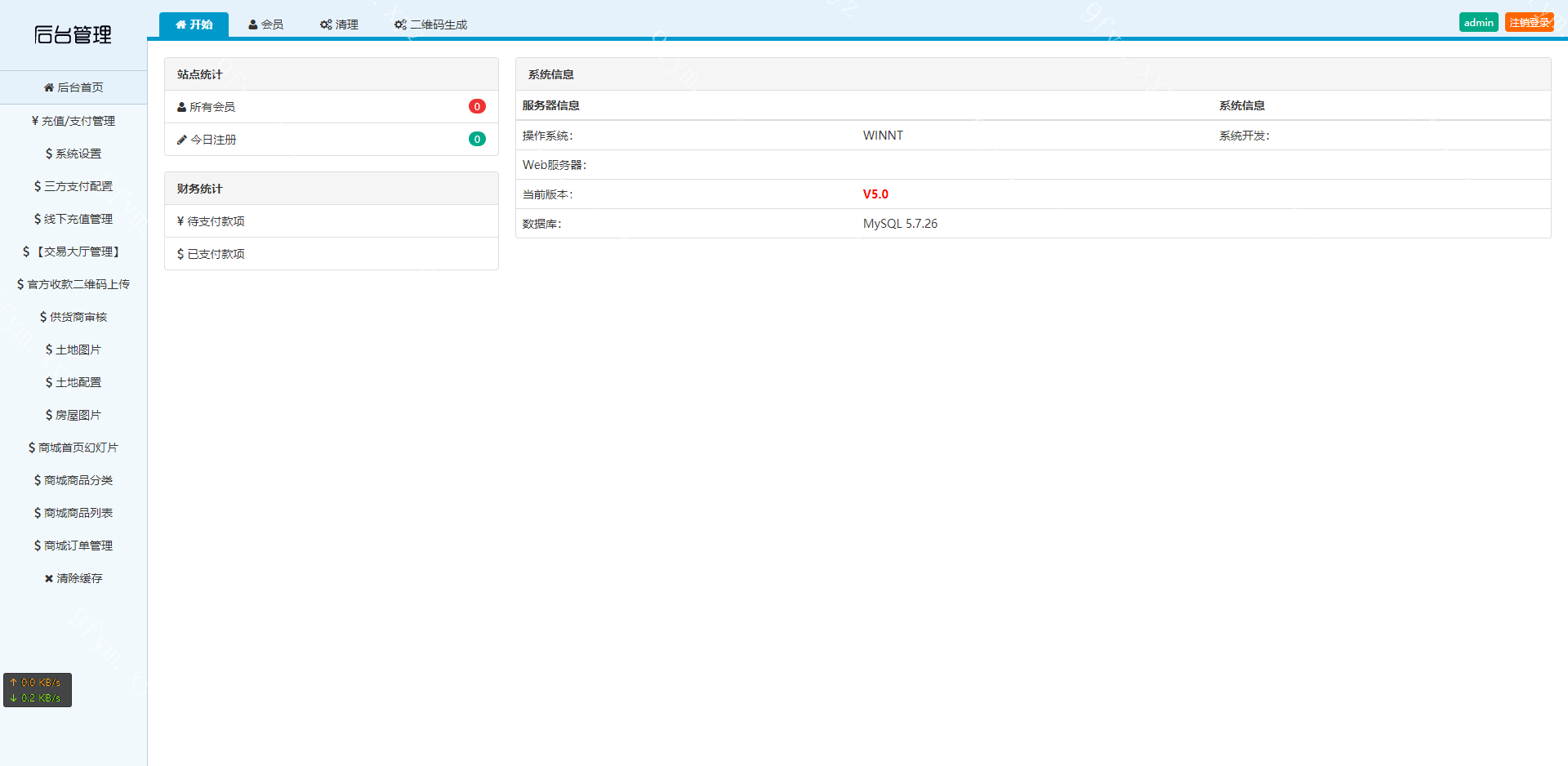
Task: Switch to the 会员 tab
Action: click(x=266, y=24)
